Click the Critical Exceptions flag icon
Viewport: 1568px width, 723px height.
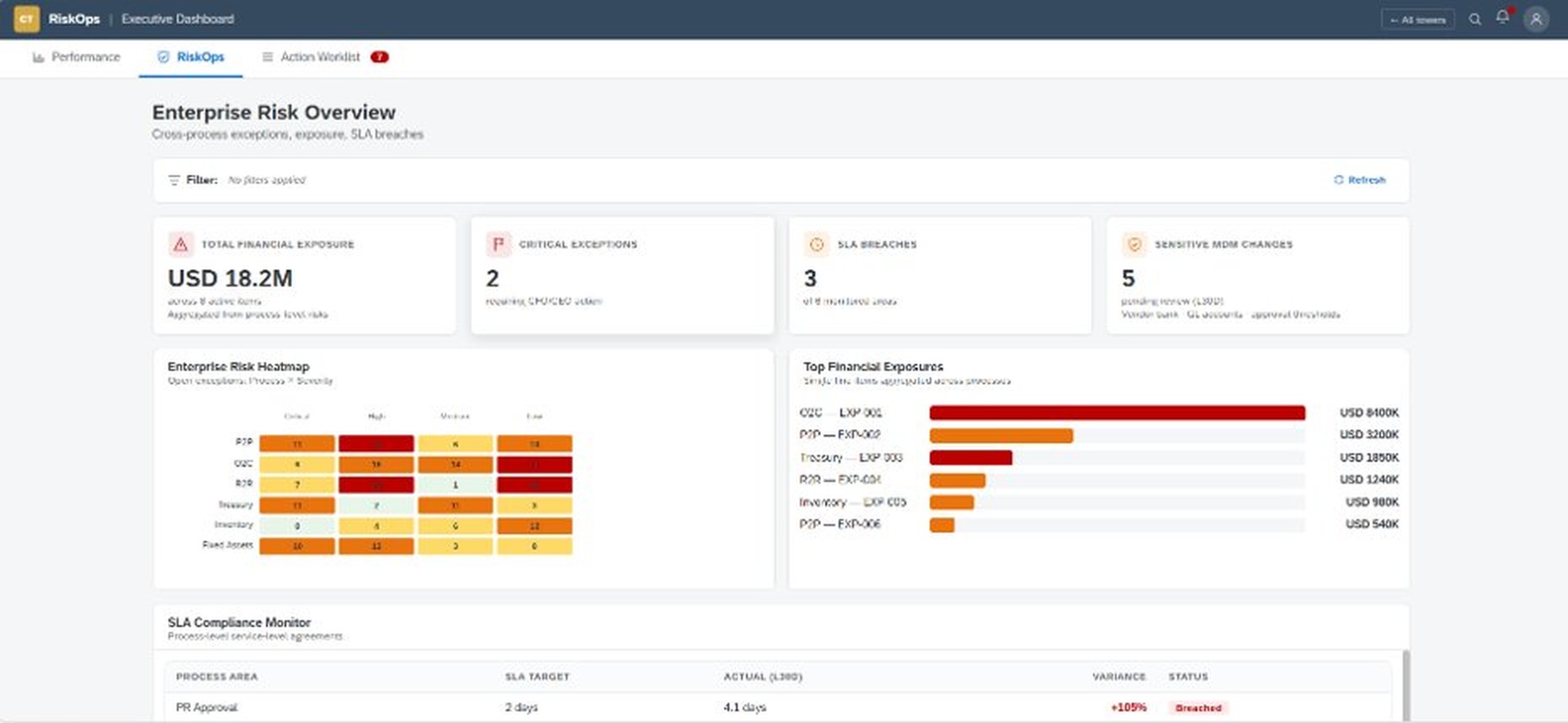(x=498, y=244)
